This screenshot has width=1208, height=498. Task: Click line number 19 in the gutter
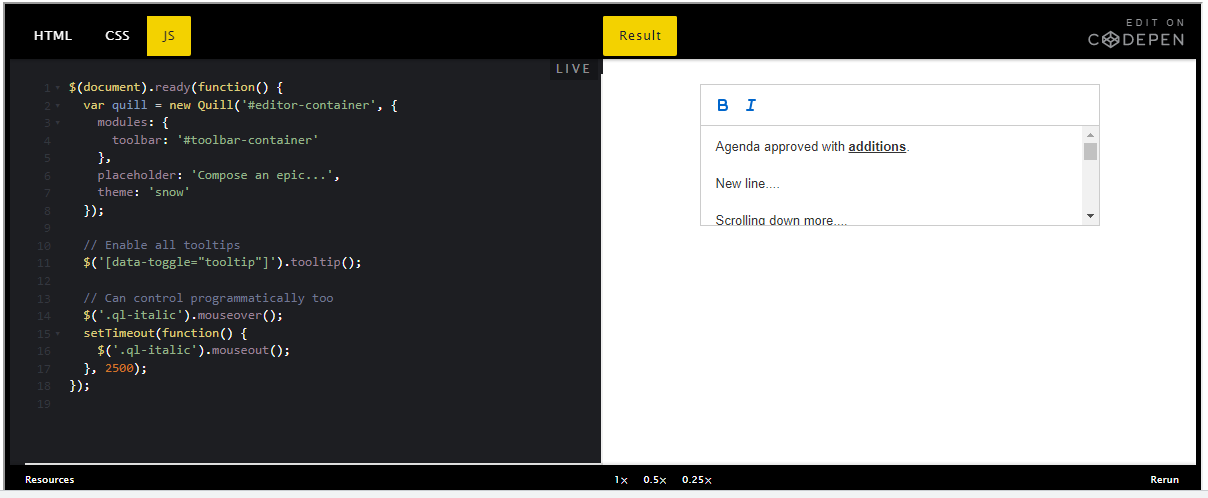point(43,403)
